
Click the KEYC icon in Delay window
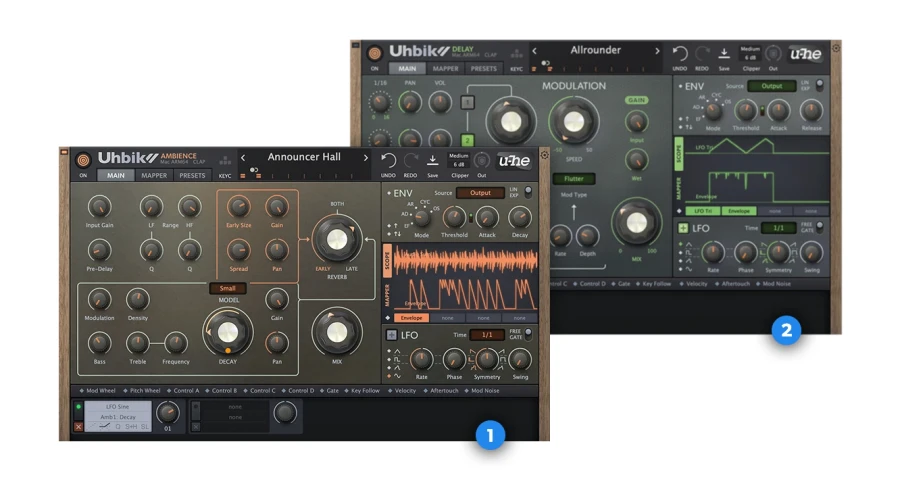(517, 53)
